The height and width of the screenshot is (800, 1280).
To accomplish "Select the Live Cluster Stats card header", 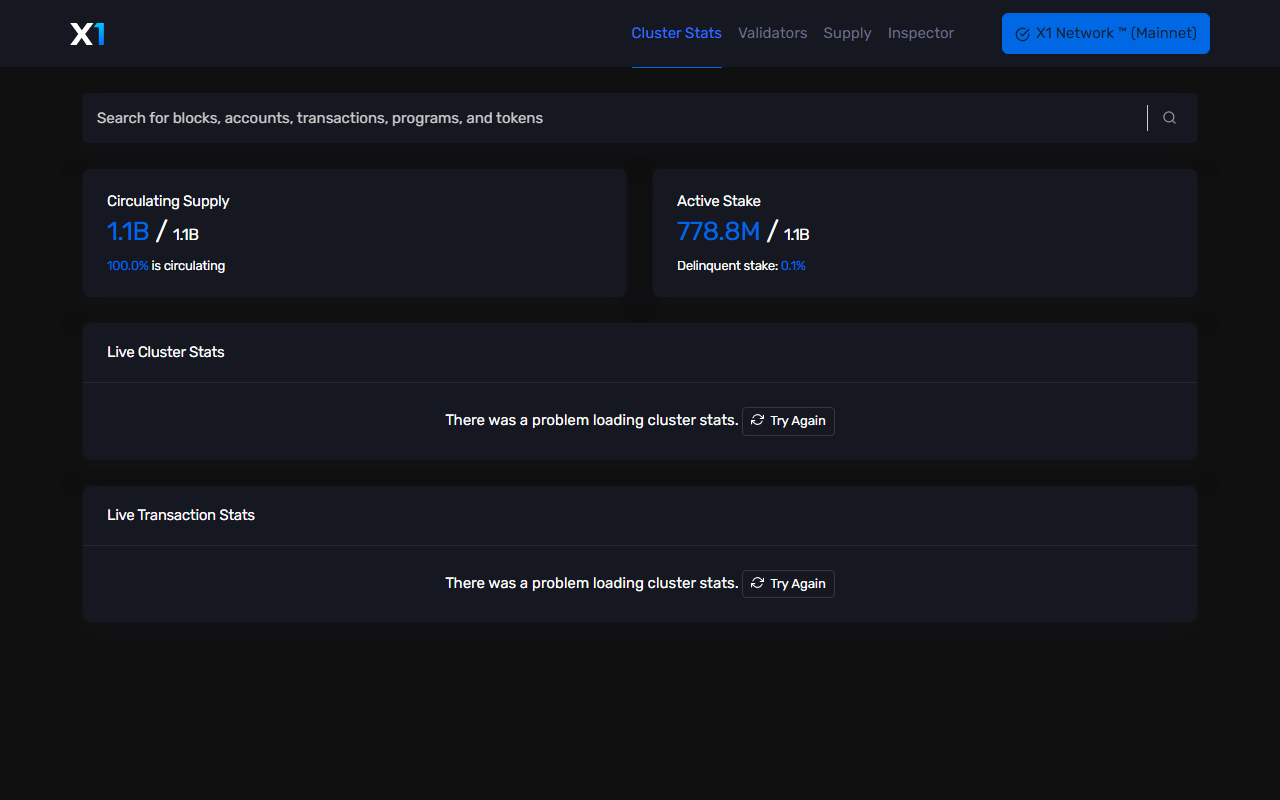I will (x=640, y=352).
